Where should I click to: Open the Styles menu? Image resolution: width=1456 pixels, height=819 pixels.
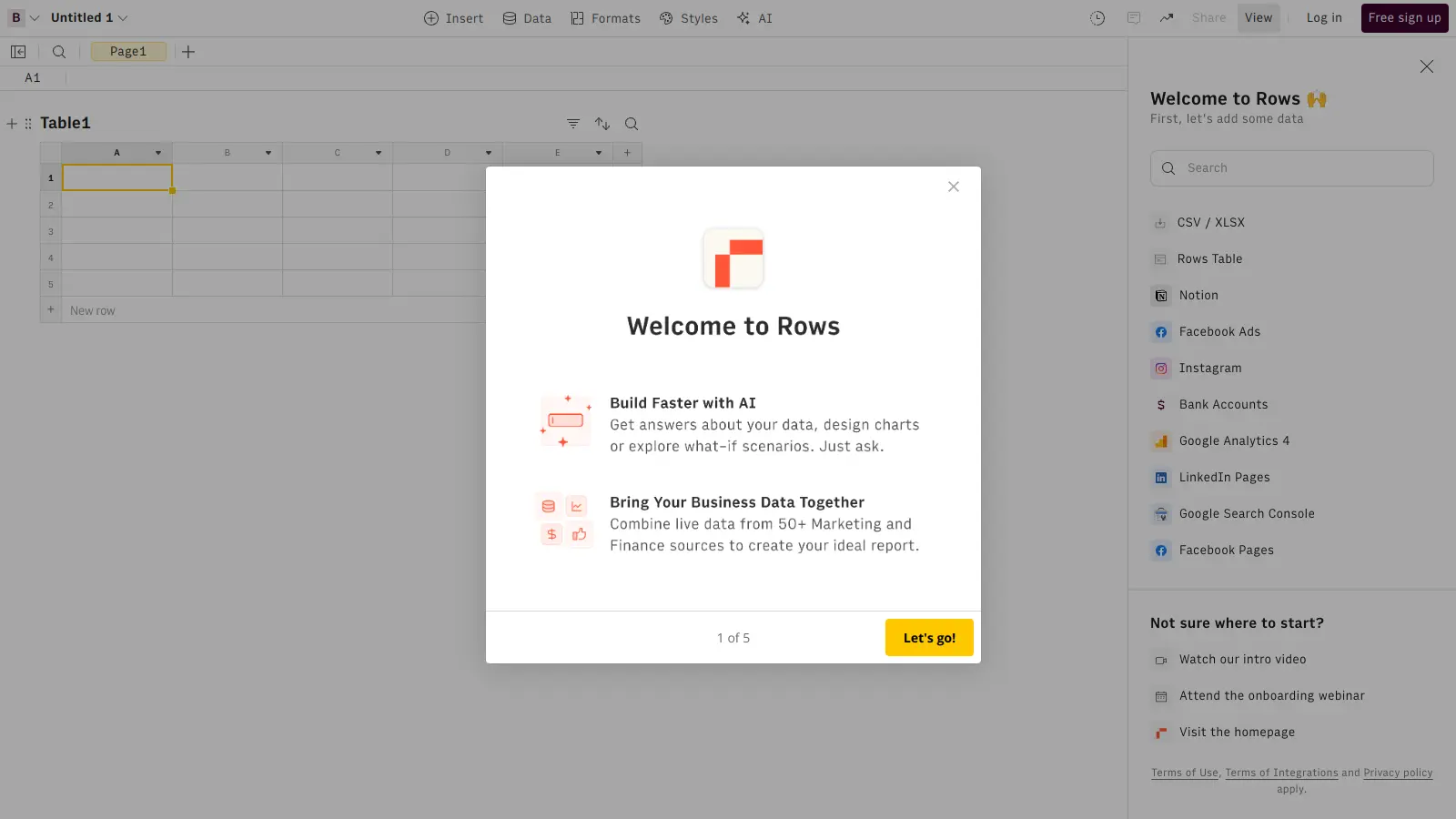[688, 18]
